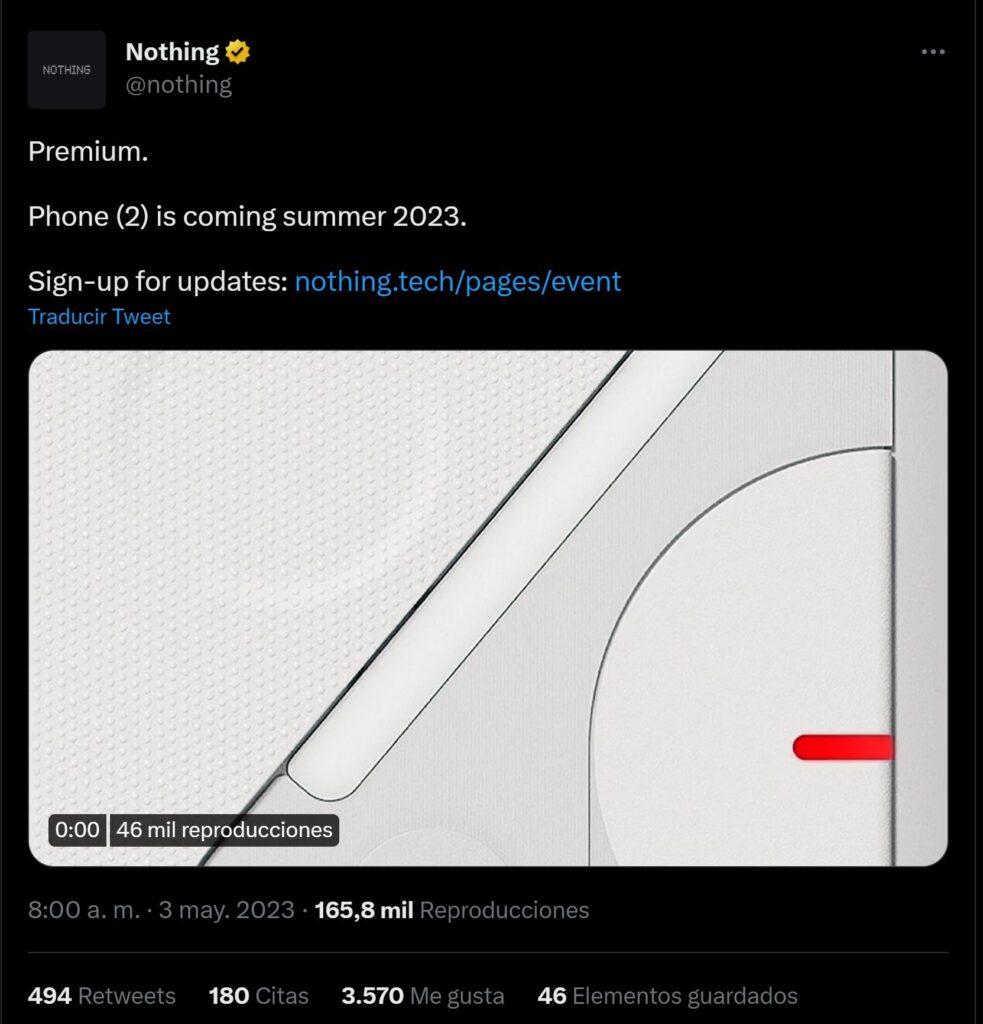This screenshot has width=983, height=1024.
Task: Open the 8:00 a. m. timestamp
Action: click(84, 910)
